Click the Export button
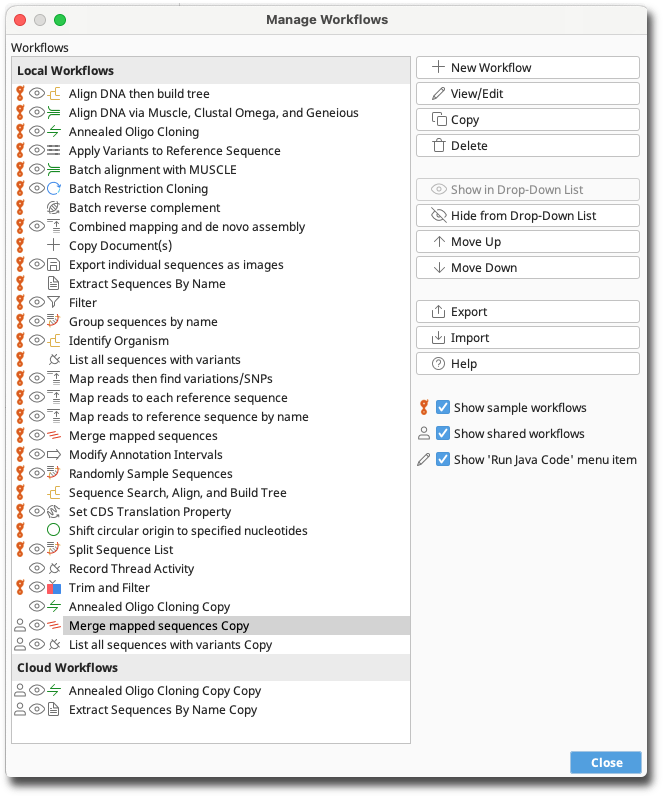This screenshot has height=796, width=664. pos(527,312)
